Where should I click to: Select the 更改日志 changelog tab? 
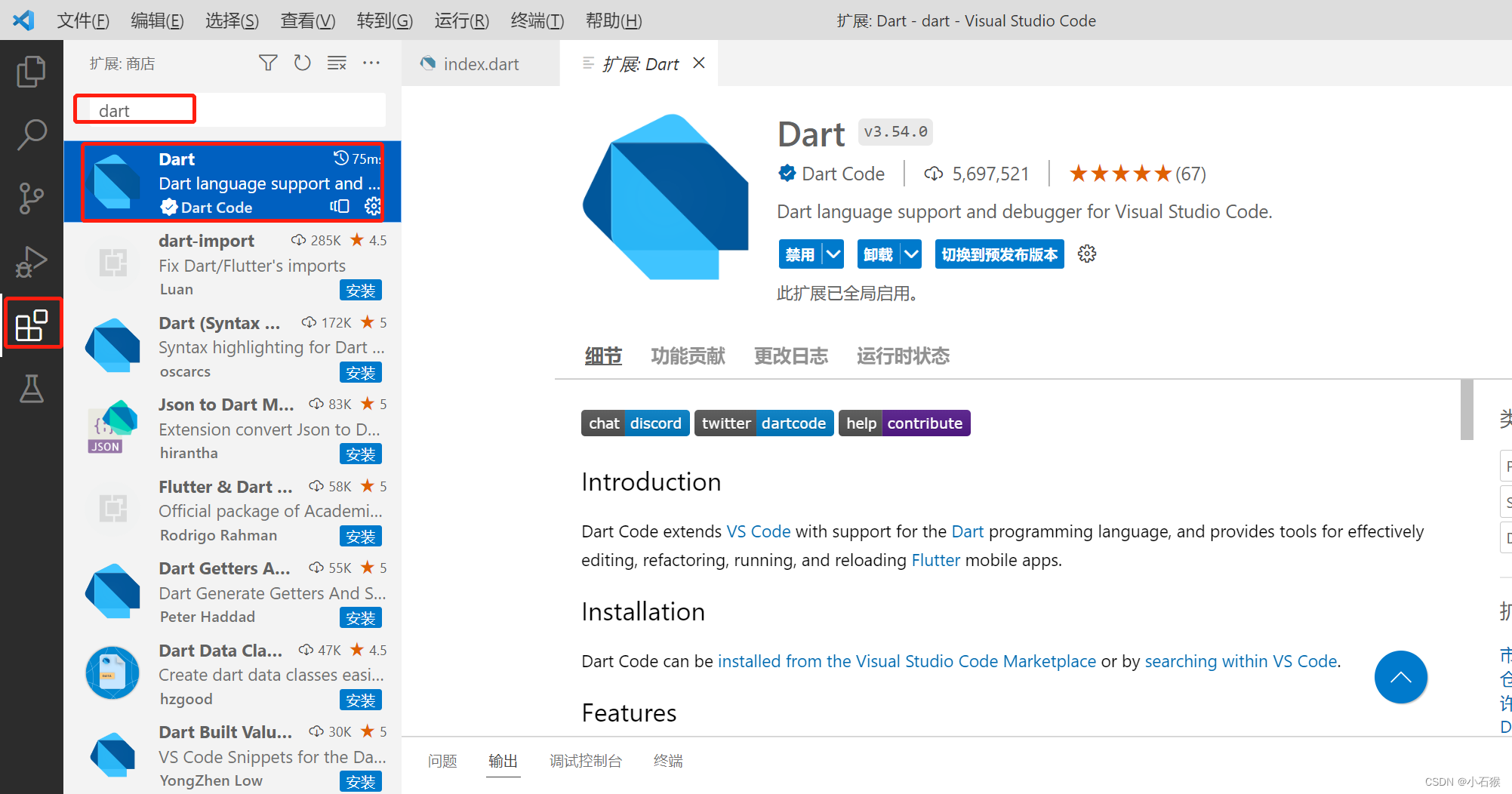[791, 355]
